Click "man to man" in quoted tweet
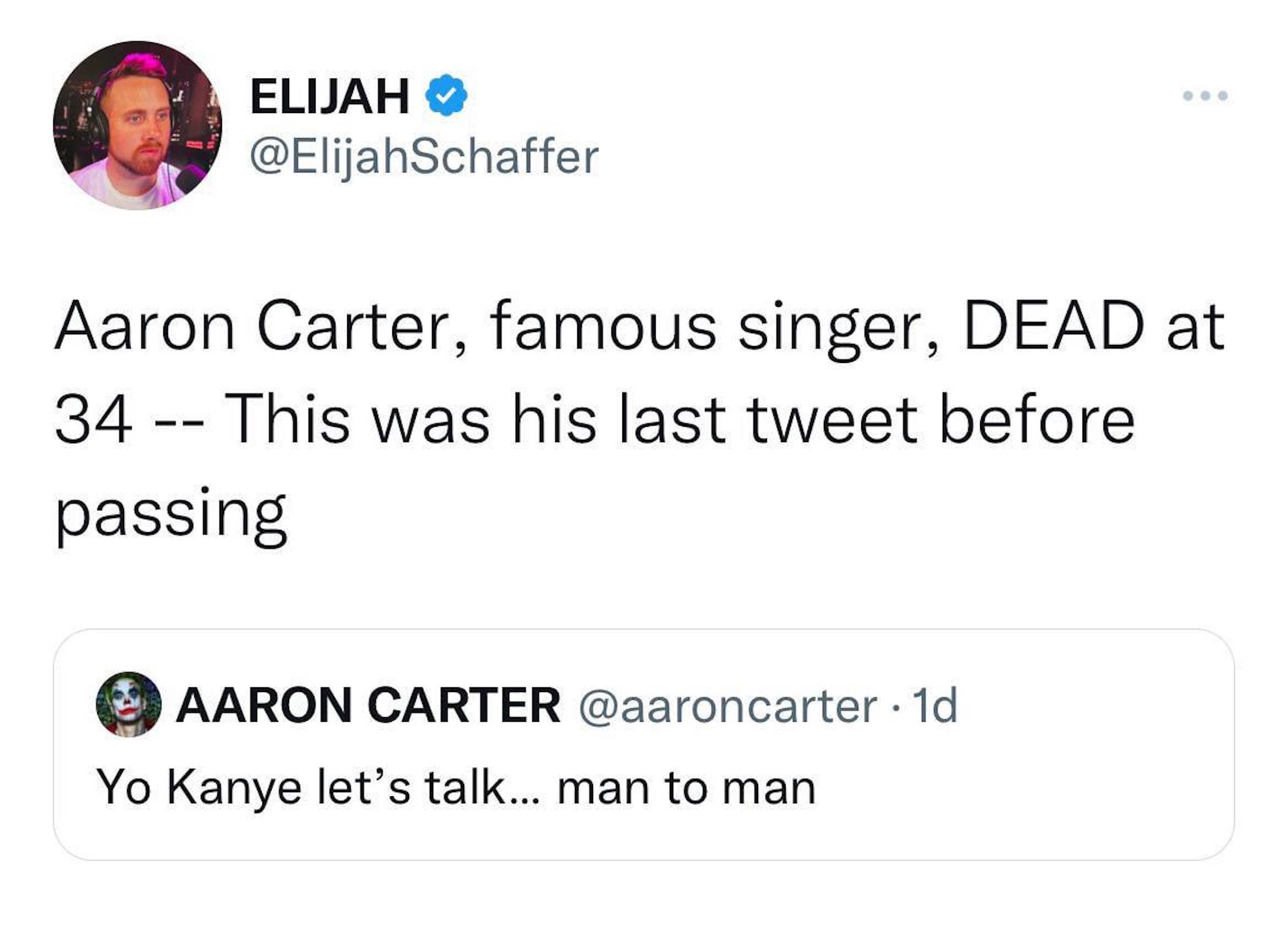The image size is (1288, 928). click(x=686, y=788)
